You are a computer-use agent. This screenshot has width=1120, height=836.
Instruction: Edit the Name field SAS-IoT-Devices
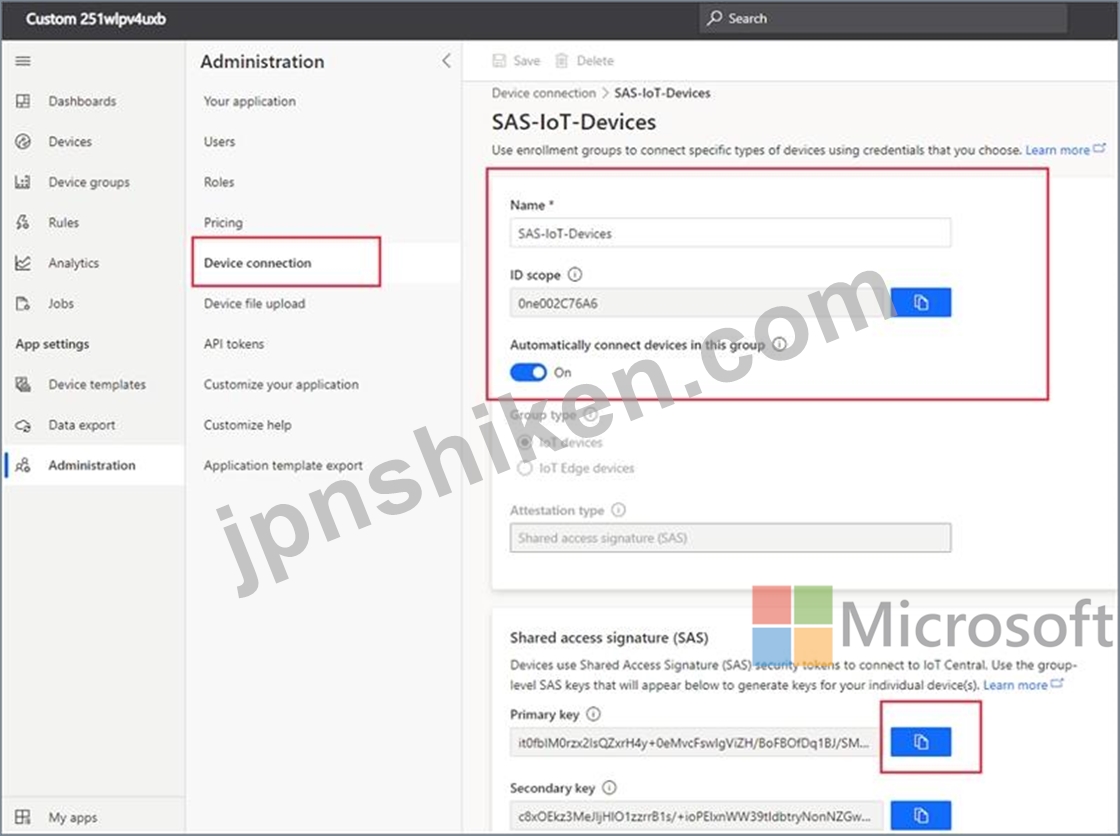pos(730,233)
